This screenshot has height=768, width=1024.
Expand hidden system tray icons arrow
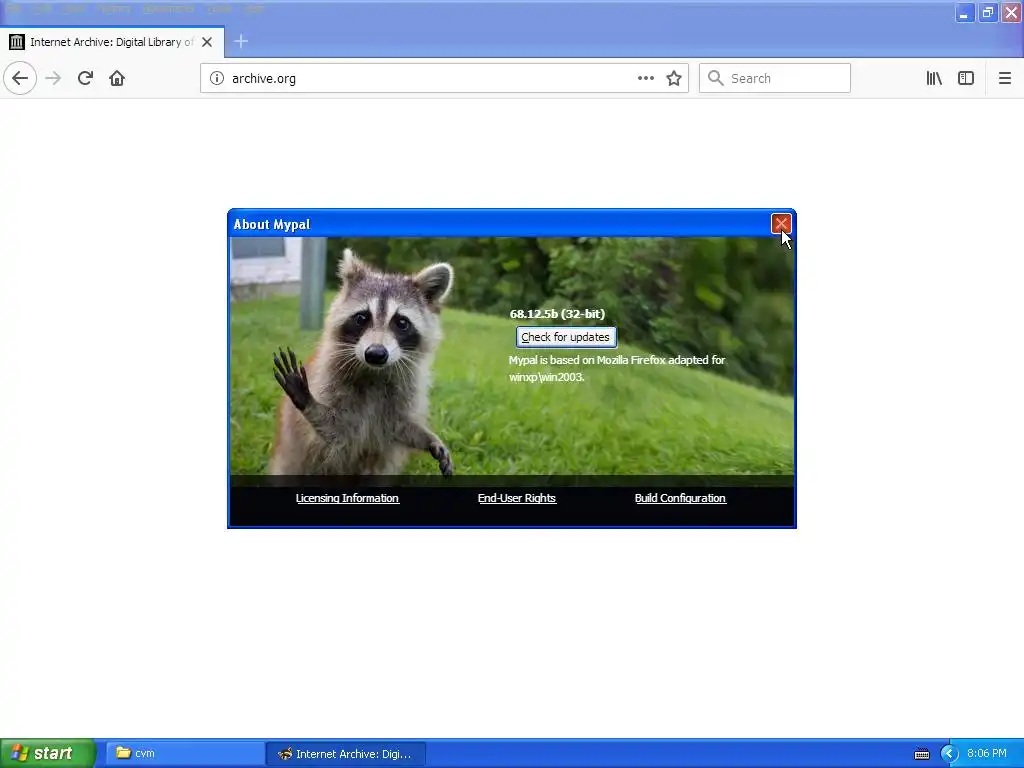(x=949, y=754)
